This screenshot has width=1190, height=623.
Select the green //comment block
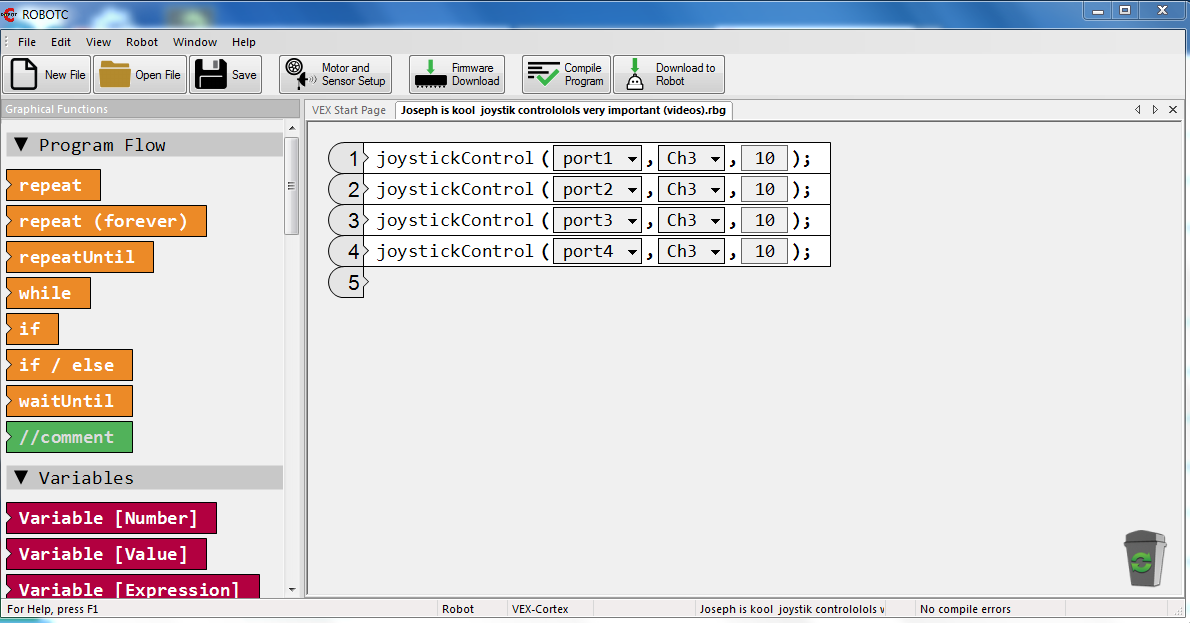(69, 437)
